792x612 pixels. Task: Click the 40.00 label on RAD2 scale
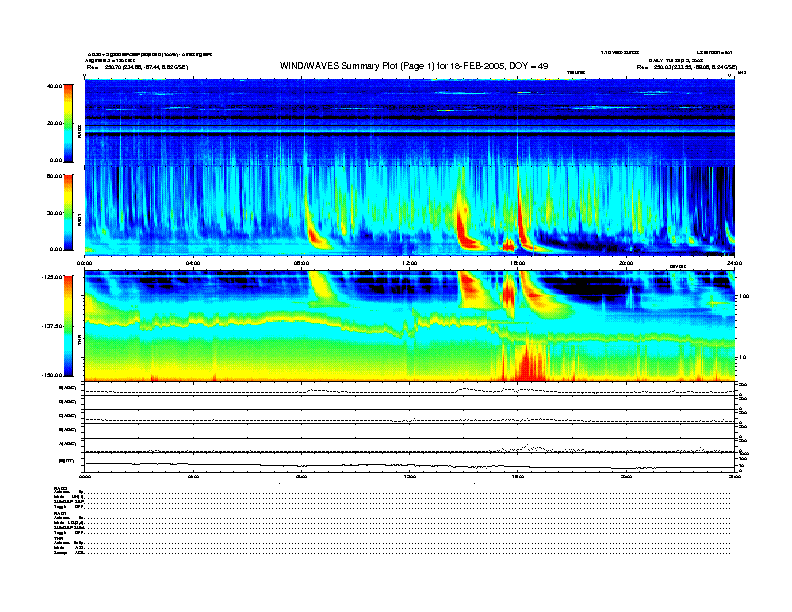54,86
